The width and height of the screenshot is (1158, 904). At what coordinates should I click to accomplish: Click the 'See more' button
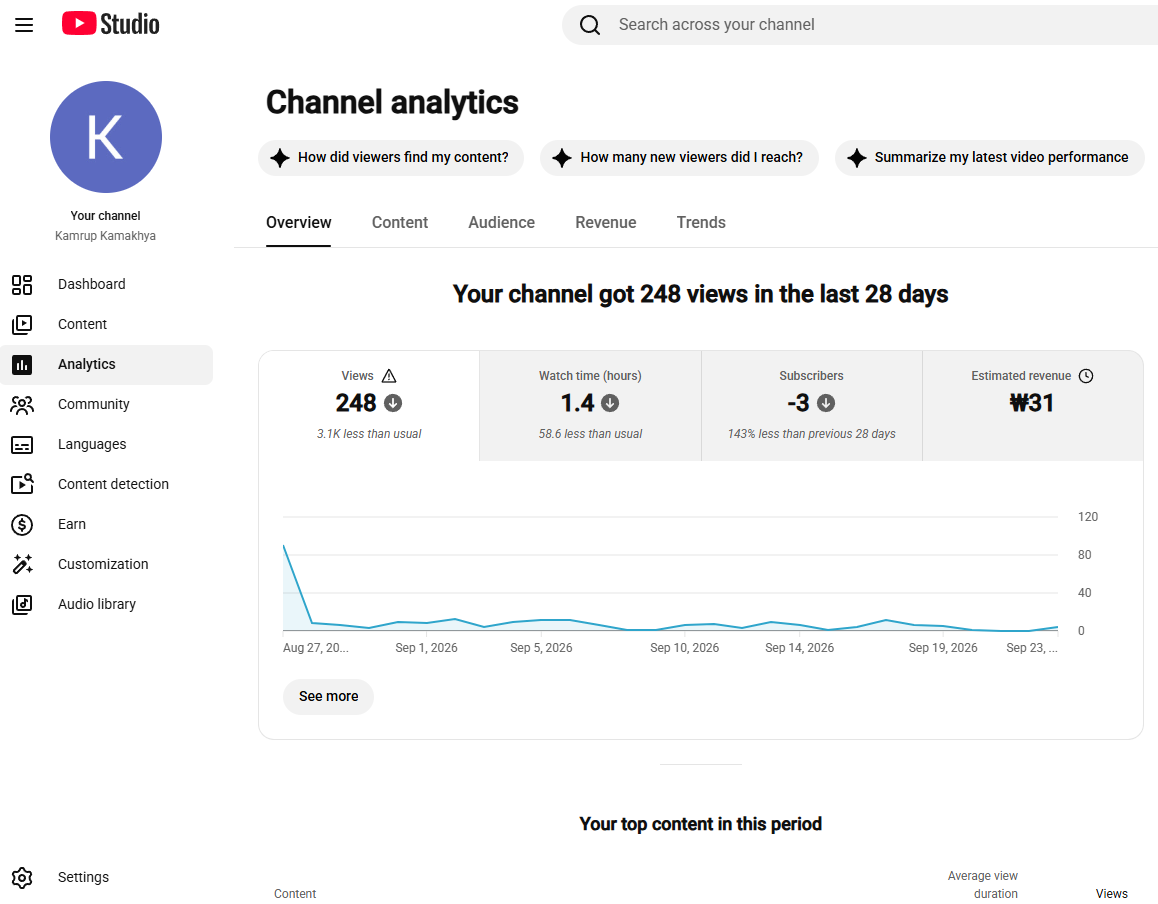[x=329, y=696]
